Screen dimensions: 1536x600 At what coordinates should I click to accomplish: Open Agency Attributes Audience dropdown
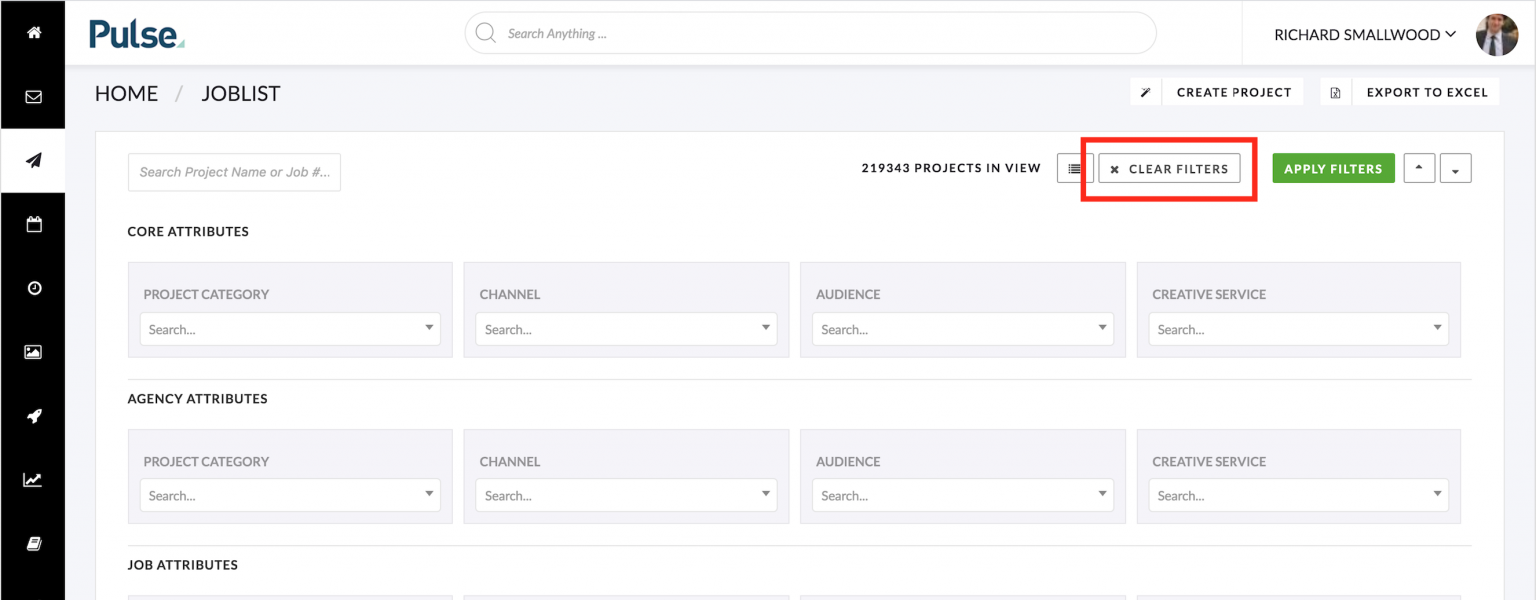tap(962, 495)
